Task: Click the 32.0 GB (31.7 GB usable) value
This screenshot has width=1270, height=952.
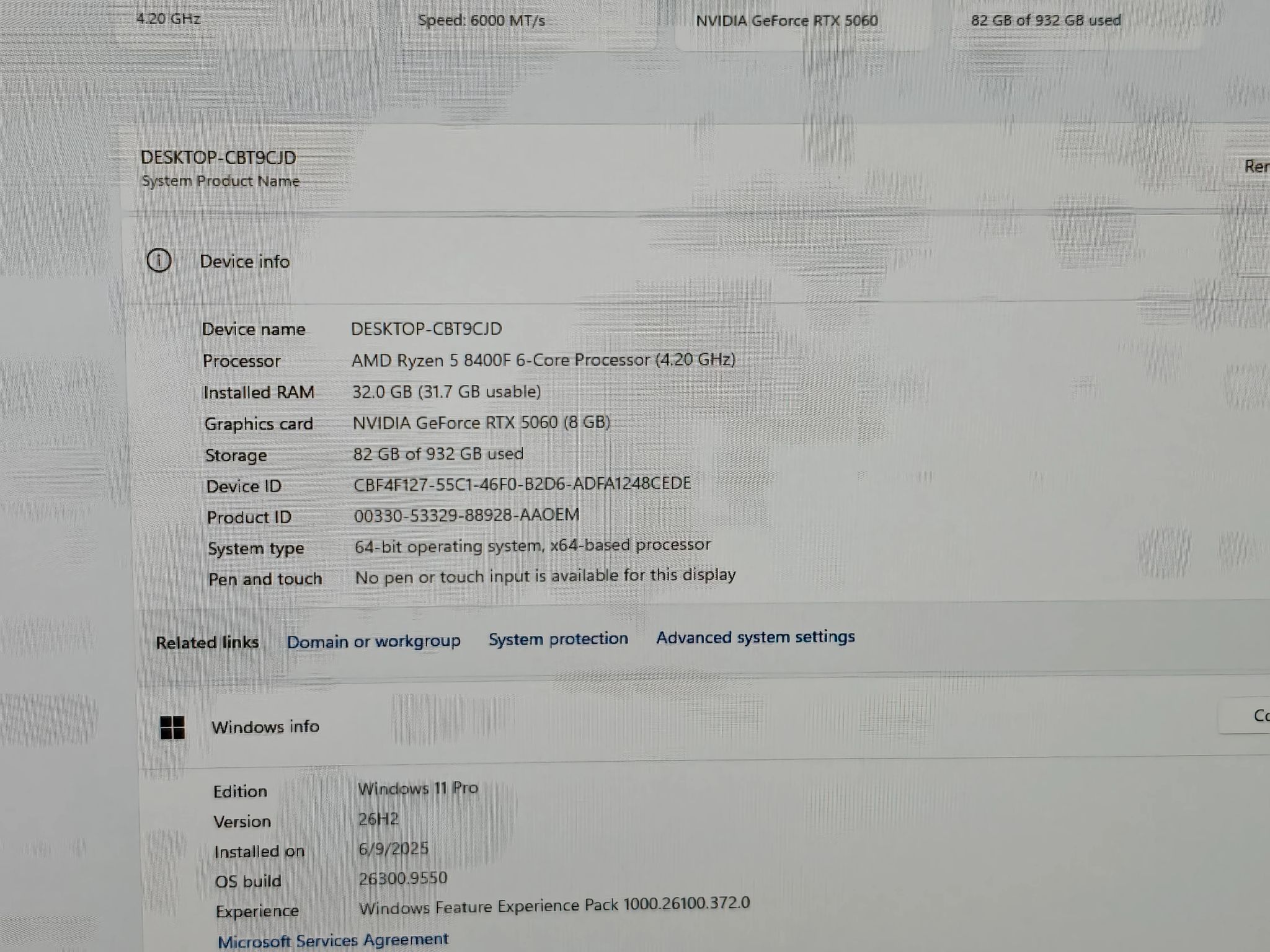Action: click(x=446, y=391)
